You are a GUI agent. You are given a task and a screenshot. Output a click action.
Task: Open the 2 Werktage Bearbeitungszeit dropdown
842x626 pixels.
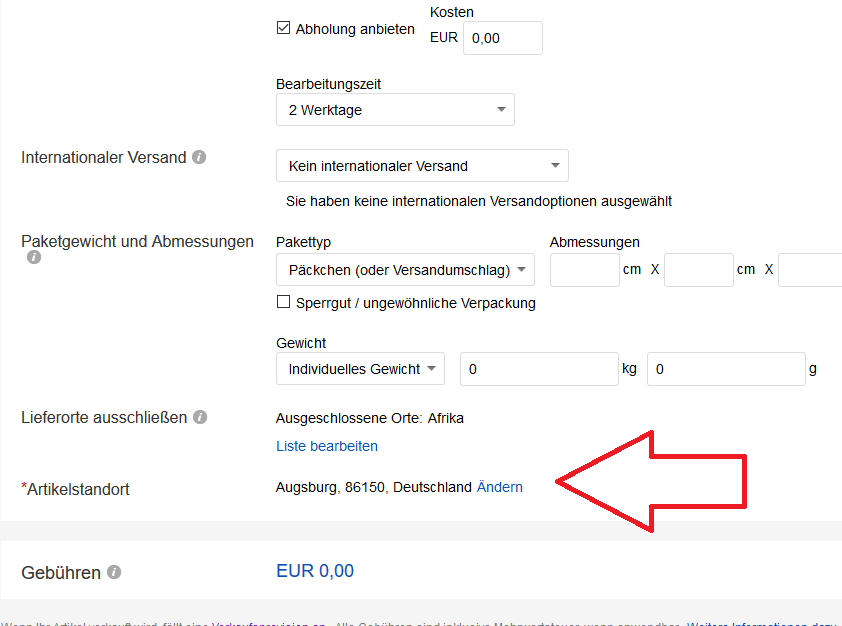coord(395,109)
